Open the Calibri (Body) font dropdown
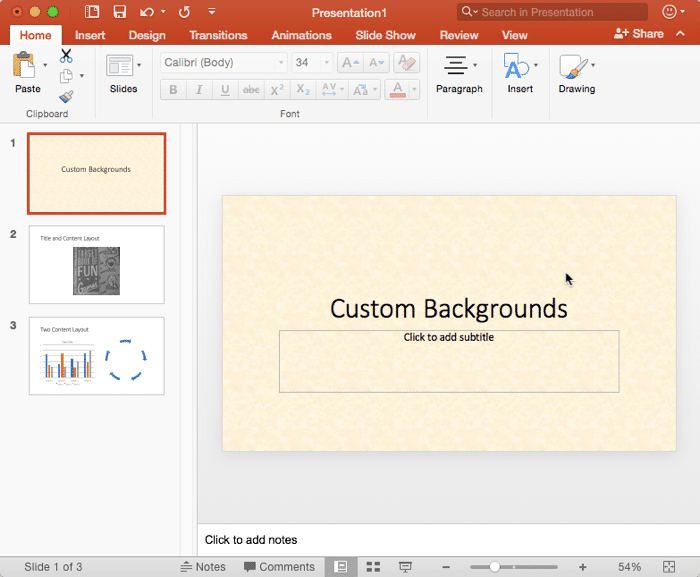This screenshot has height=577, width=700. 281,63
